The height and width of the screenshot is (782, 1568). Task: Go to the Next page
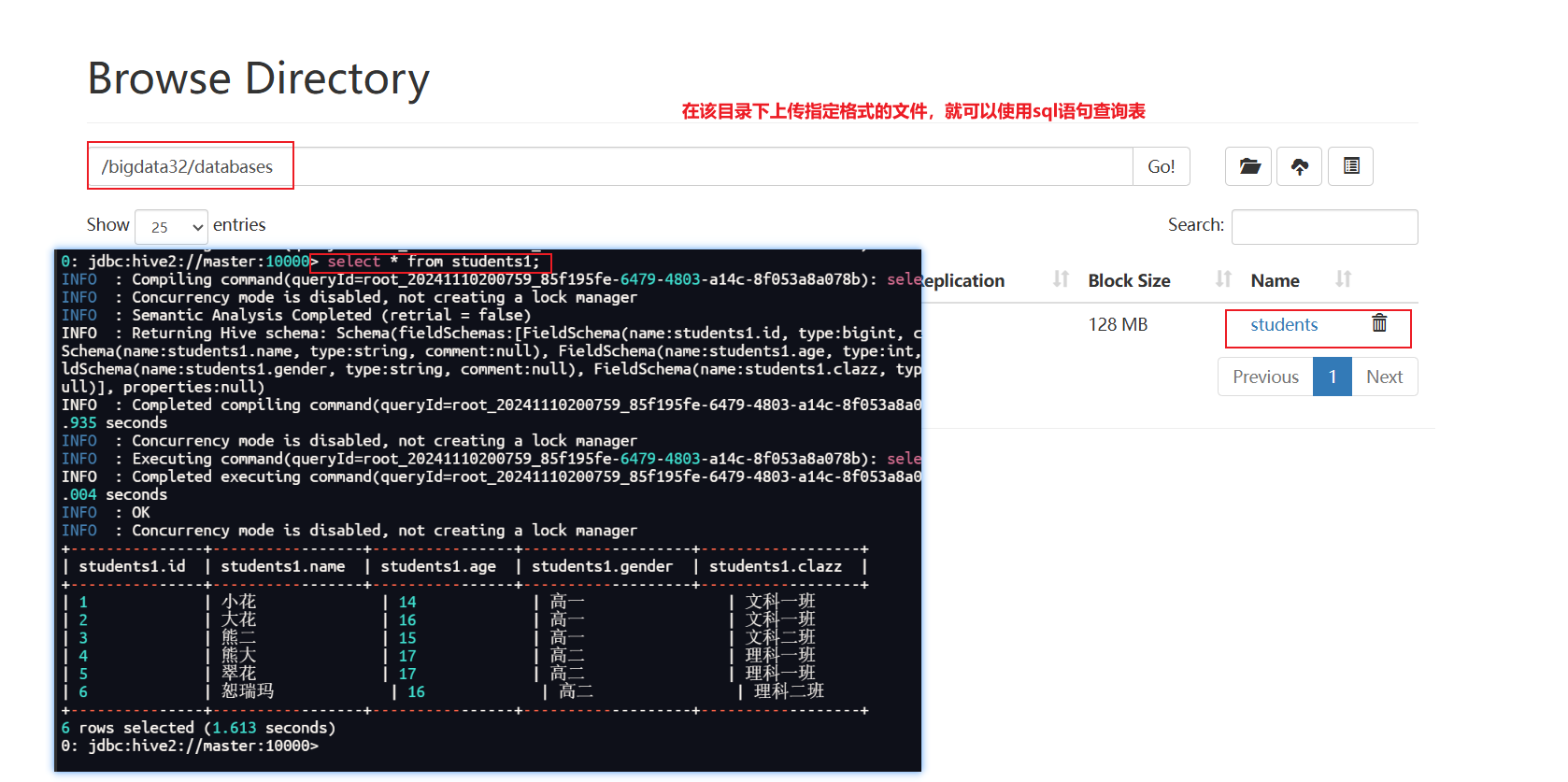click(1384, 377)
